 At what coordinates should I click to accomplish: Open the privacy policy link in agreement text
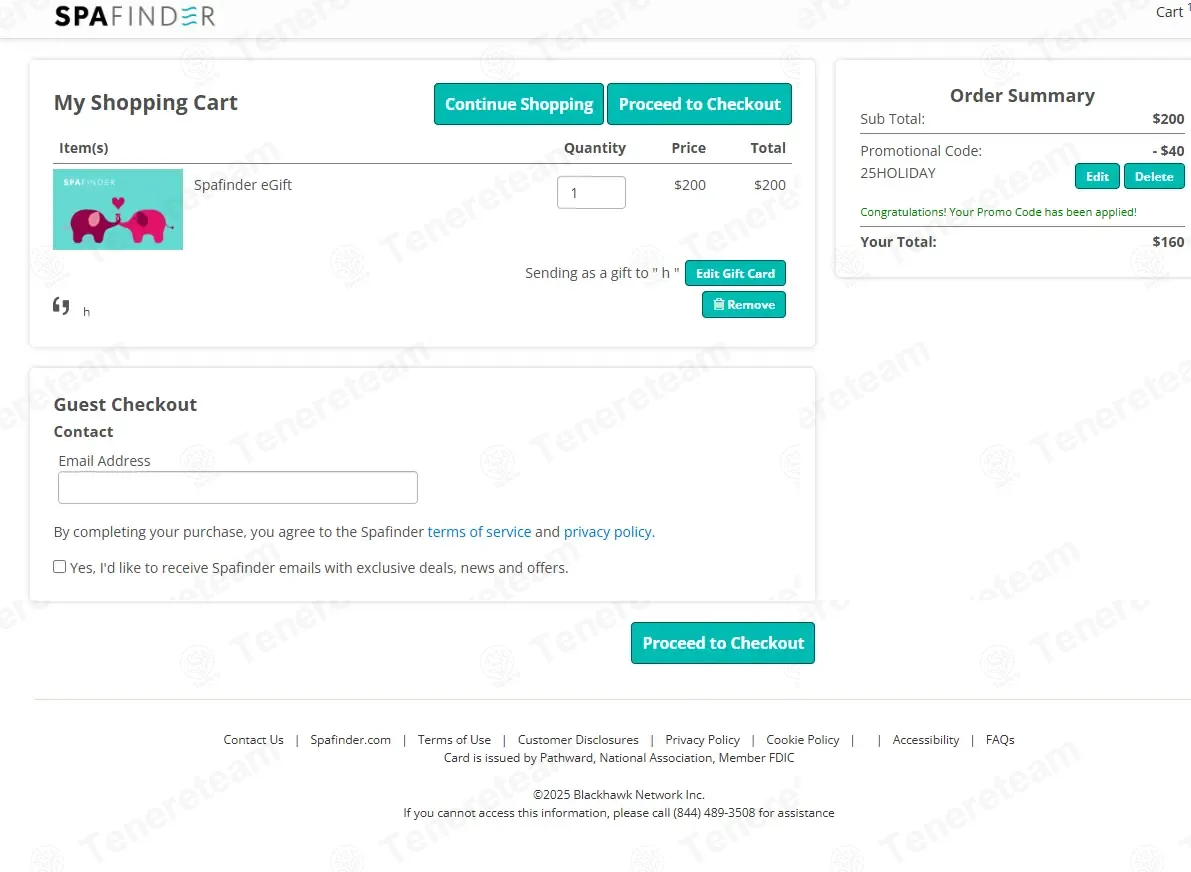click(x=608, y=532)
